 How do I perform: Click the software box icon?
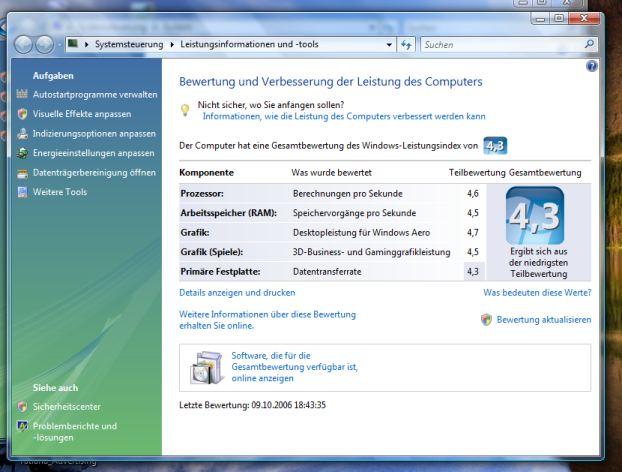coord(205,367)
